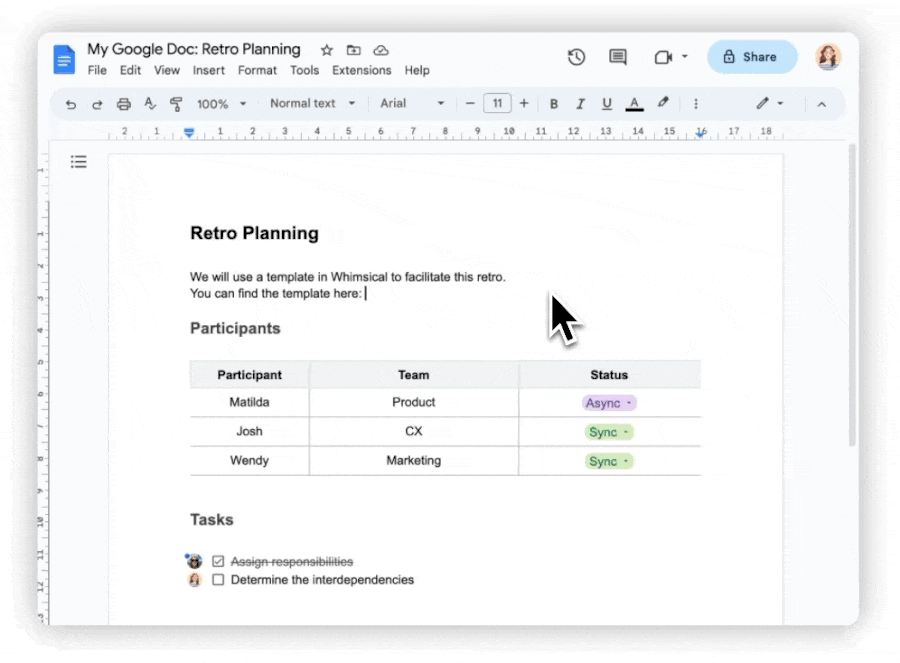Increase font size with plus

[523, 103]
